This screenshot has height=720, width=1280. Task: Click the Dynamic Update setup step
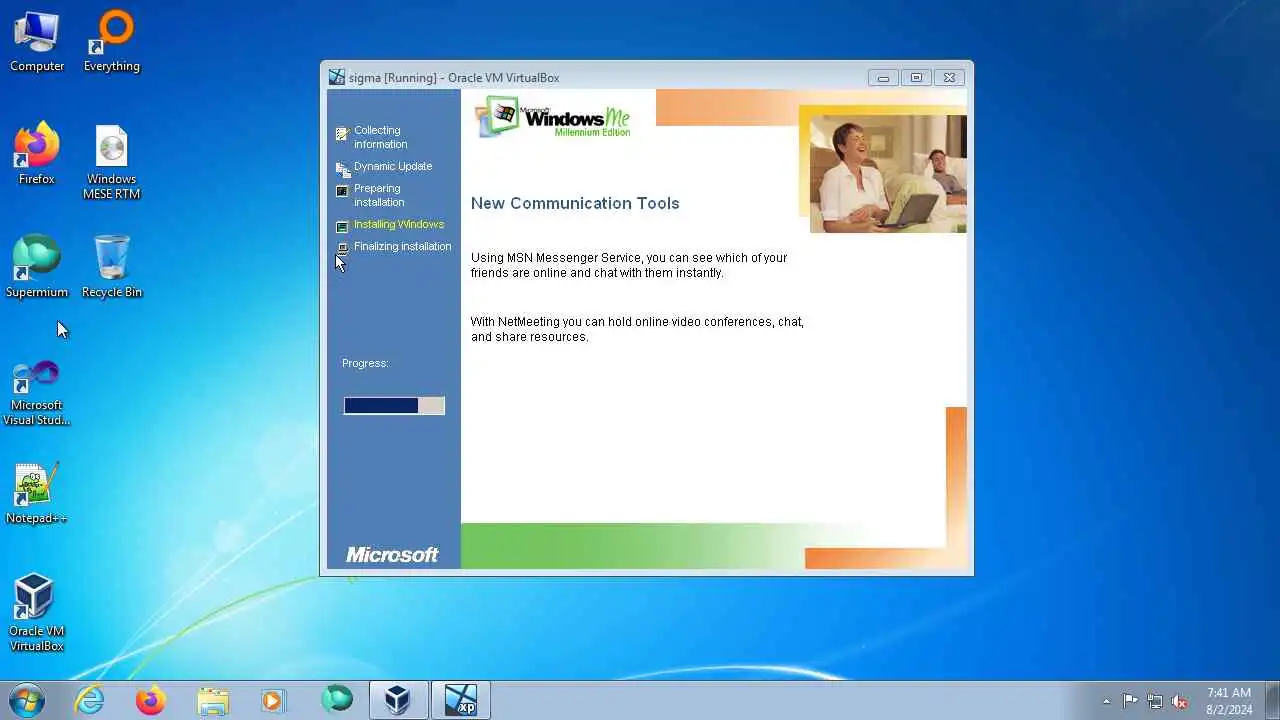pyautogui.click(x=393, y=166)
